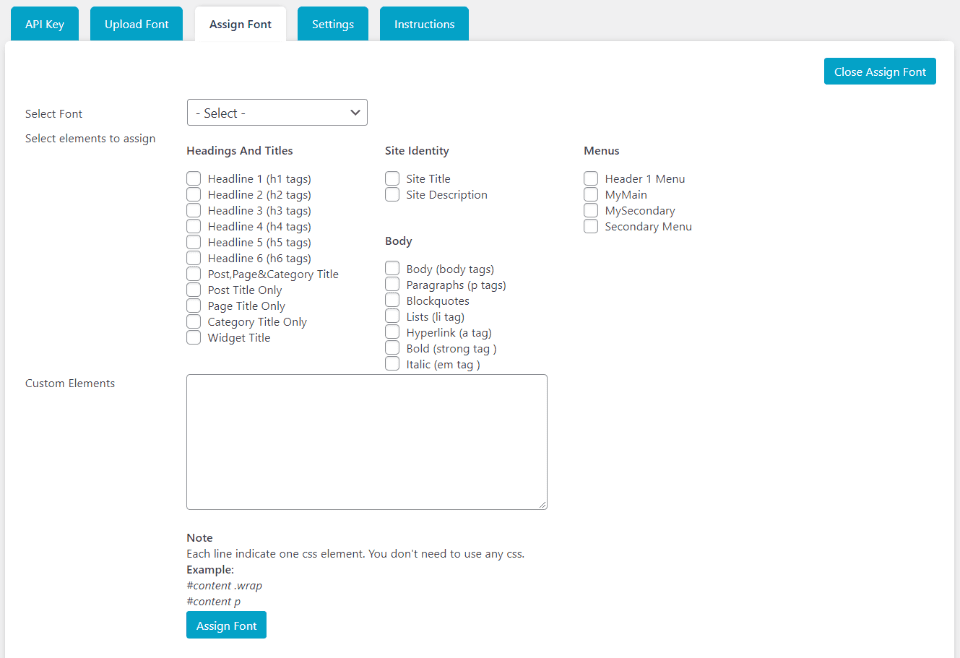Open the Instructions tab
Image resolution: width=960 pixels, height=658 pixels.
(x=424, y=24)
